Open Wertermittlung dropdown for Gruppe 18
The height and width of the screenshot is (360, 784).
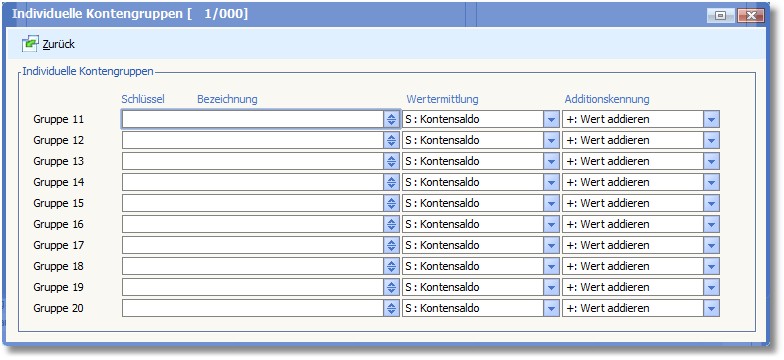click(x=551, y=266)
